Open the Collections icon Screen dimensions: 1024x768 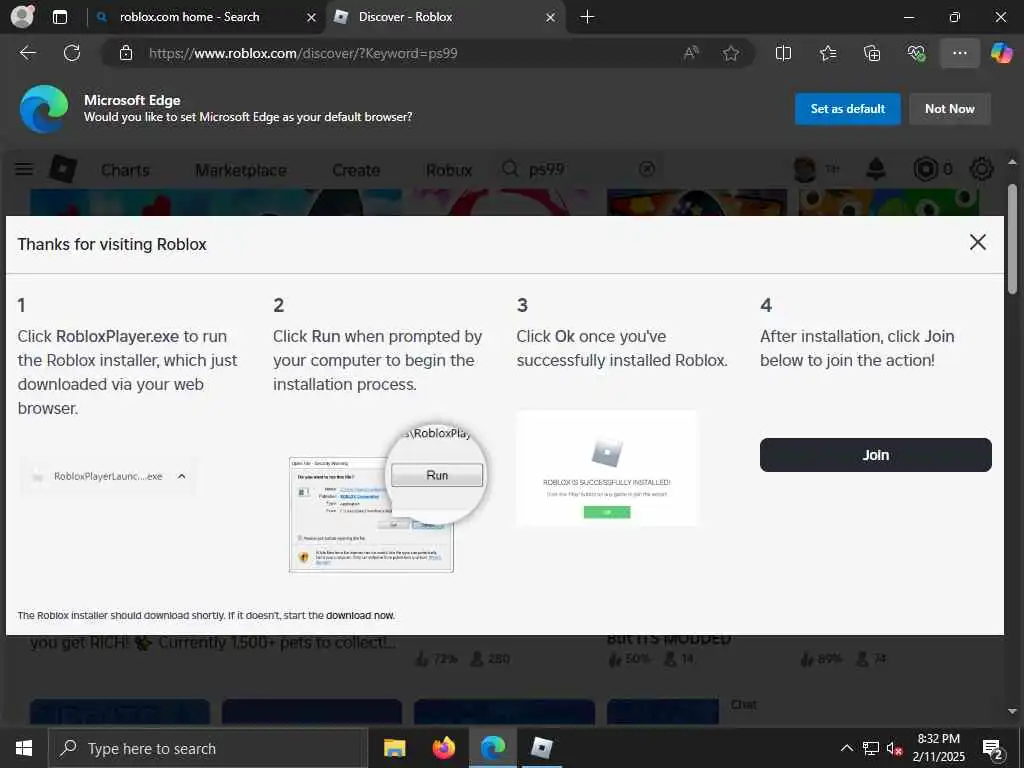[x=872, y=53]
